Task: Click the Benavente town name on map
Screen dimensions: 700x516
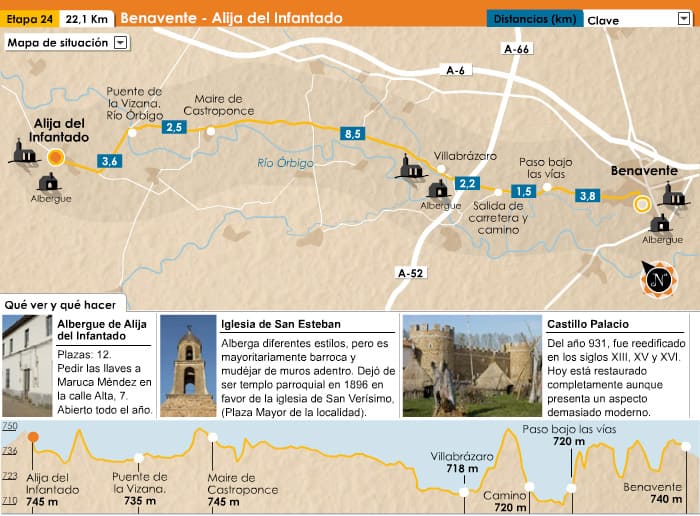Action: 644,171
